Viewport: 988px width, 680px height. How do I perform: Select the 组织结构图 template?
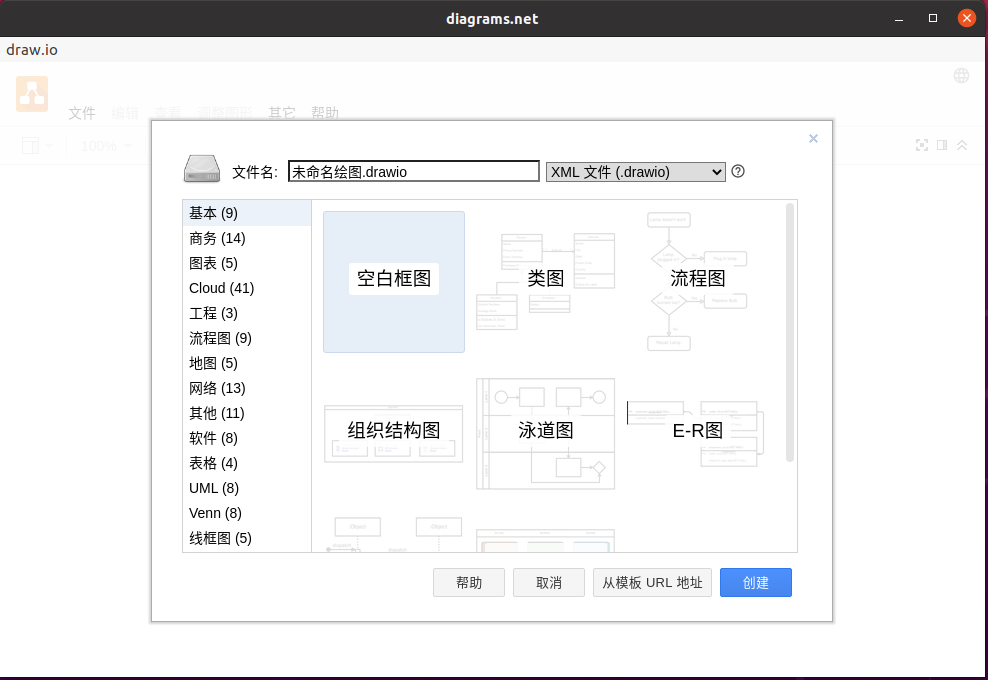[394, 434]
